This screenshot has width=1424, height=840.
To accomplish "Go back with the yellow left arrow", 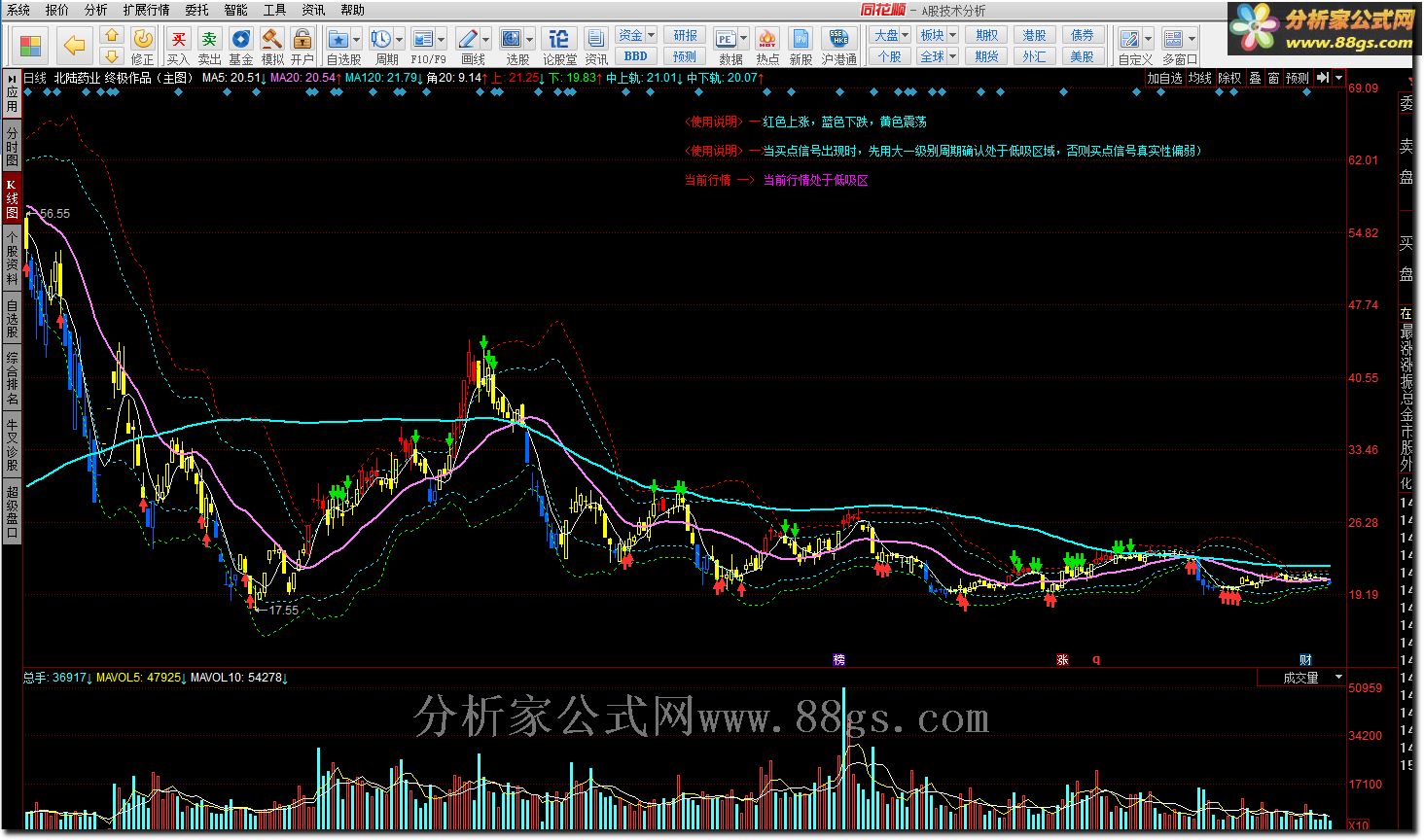I will [x=75, y=45].
